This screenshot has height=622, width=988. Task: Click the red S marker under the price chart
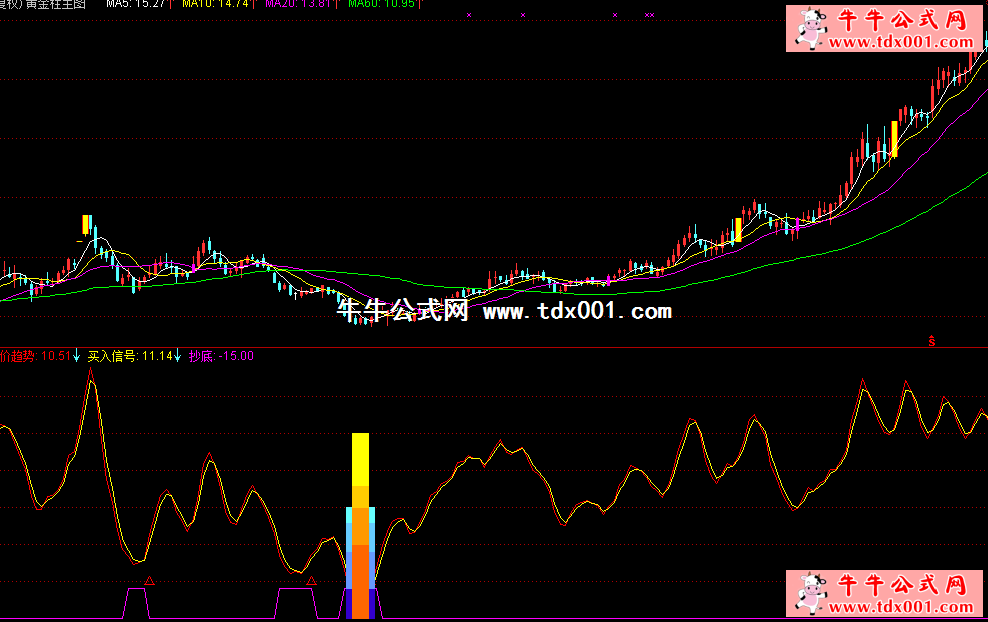point(931,341)
